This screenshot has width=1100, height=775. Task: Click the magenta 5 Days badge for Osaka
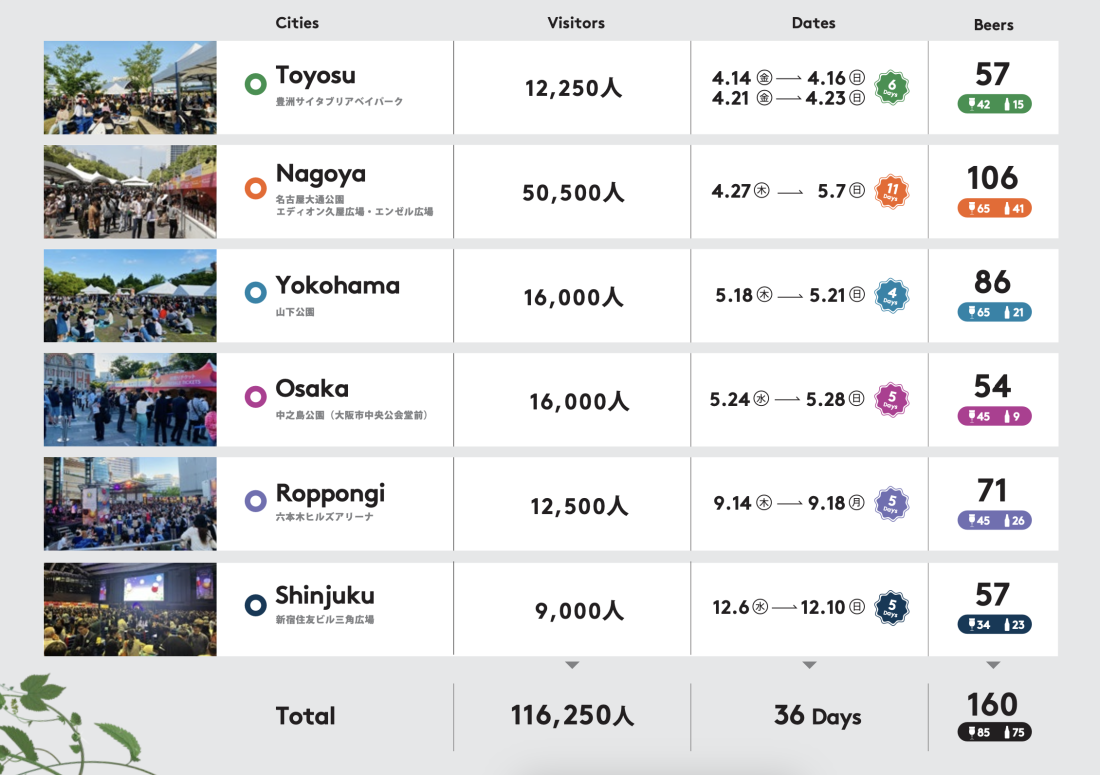tap(890, 400)
